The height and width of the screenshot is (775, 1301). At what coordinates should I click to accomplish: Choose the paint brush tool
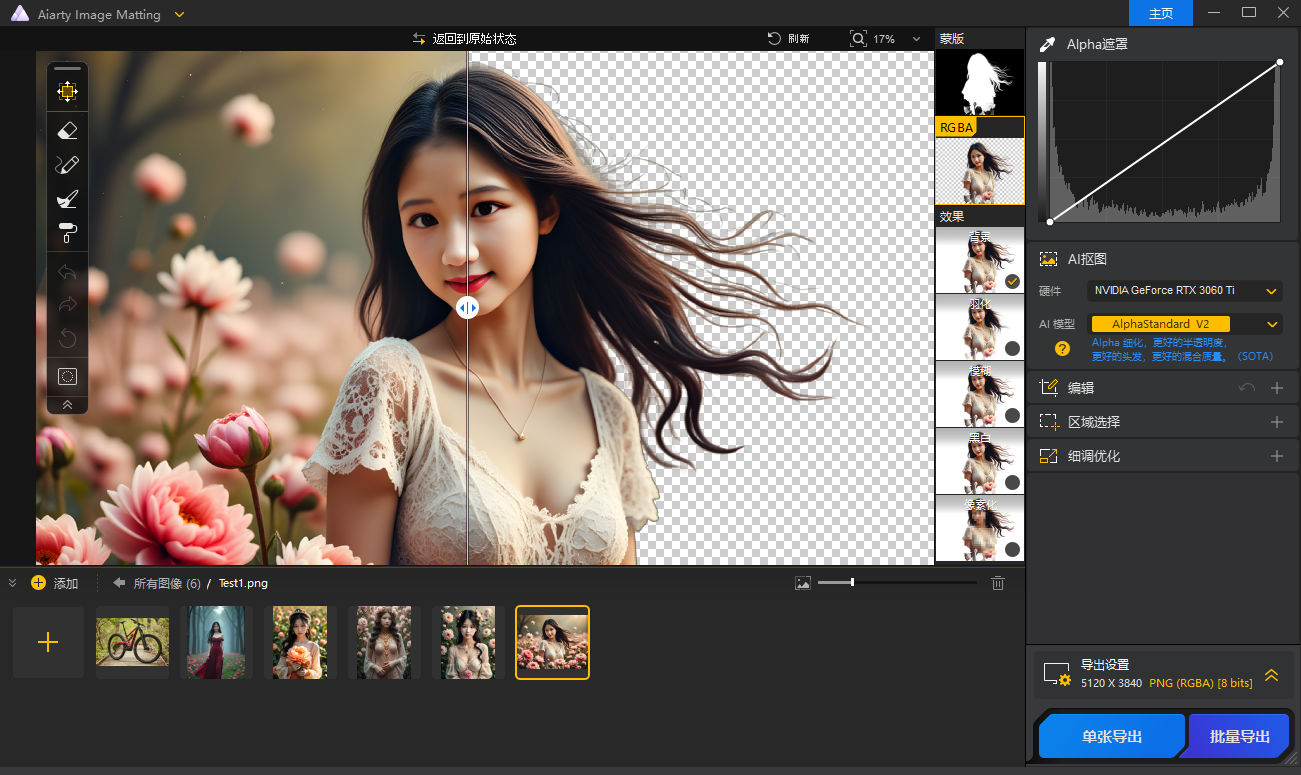pyautogui.click(x=67, y=199)
